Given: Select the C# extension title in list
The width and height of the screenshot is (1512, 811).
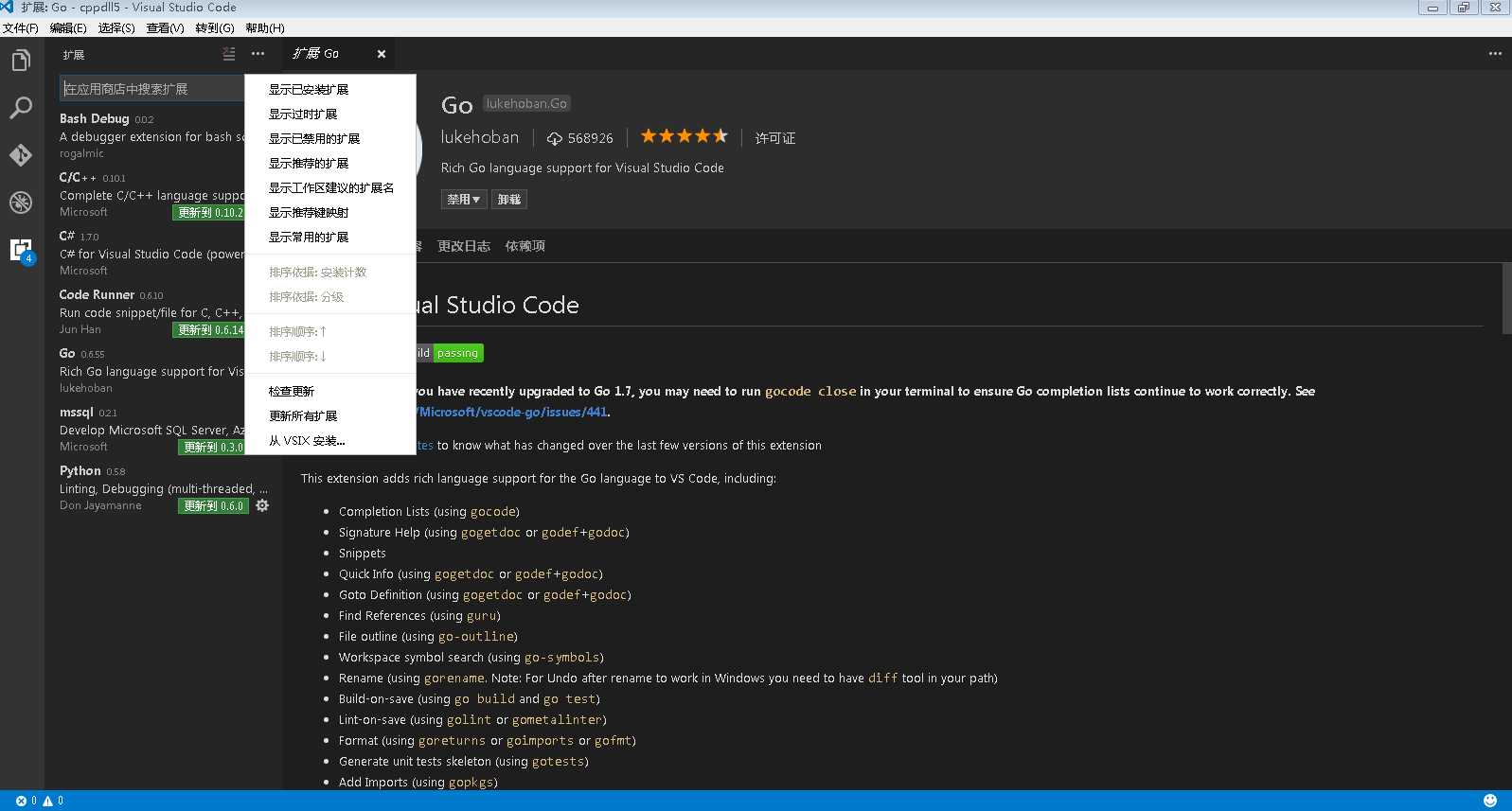Looking at the screenshot, I should [x=67, y=236].
